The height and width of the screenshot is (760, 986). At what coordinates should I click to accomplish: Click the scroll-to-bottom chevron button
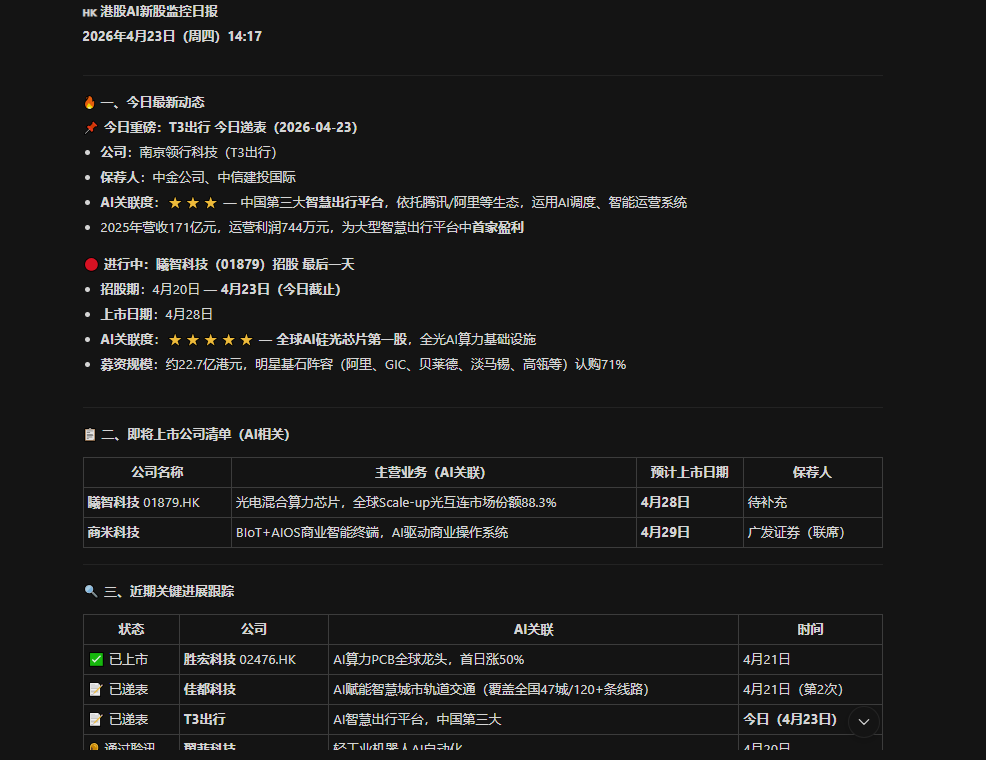click(x=864, y=722)
